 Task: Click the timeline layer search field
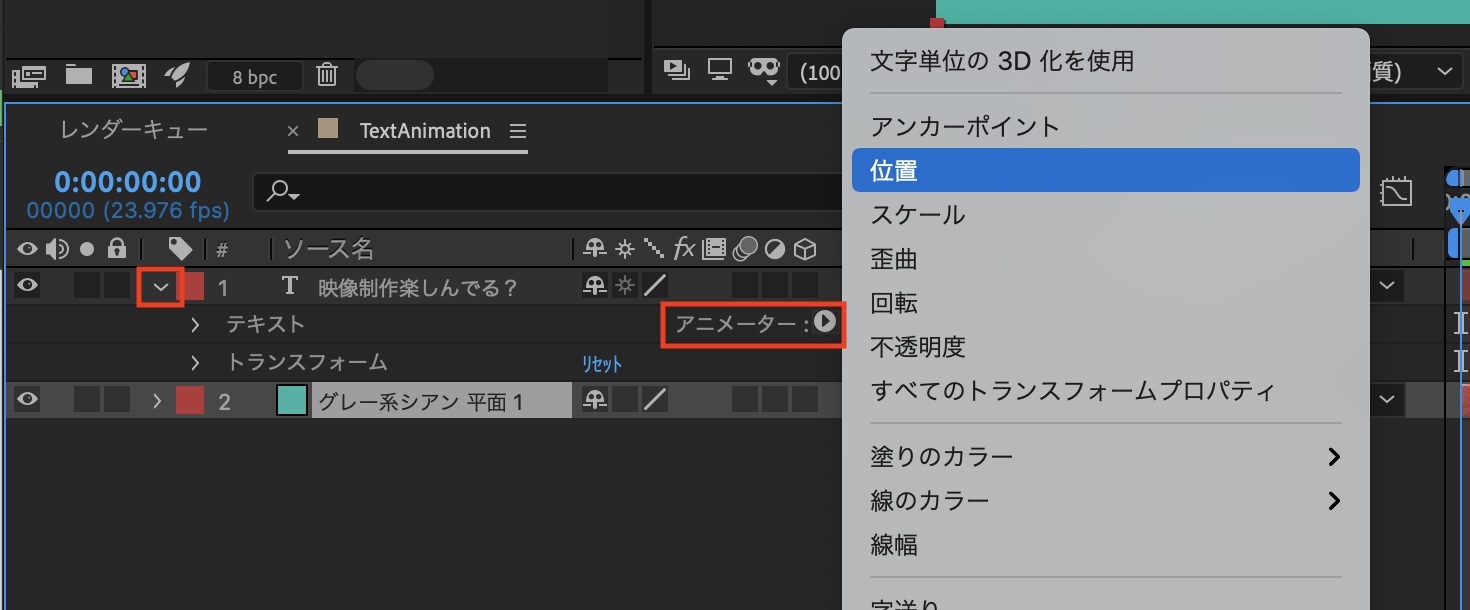(x=546, y=191)
